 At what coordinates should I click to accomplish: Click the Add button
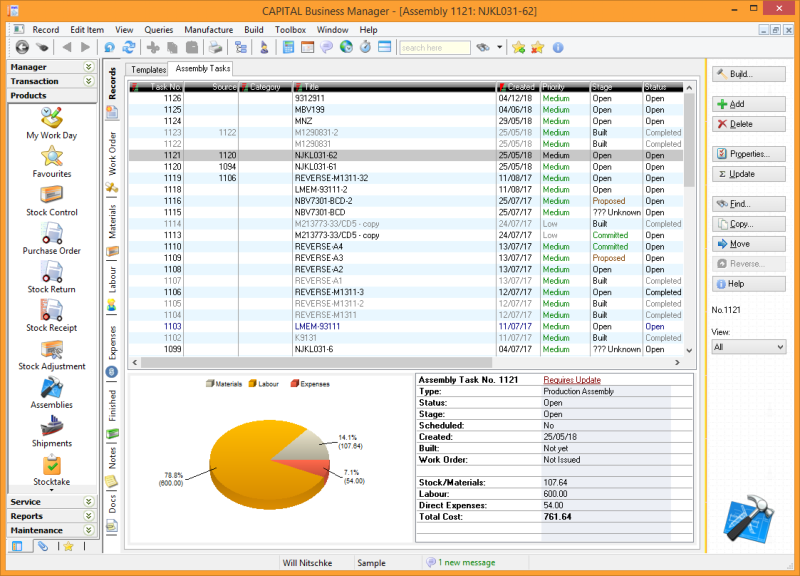click(x=748, y=104)
